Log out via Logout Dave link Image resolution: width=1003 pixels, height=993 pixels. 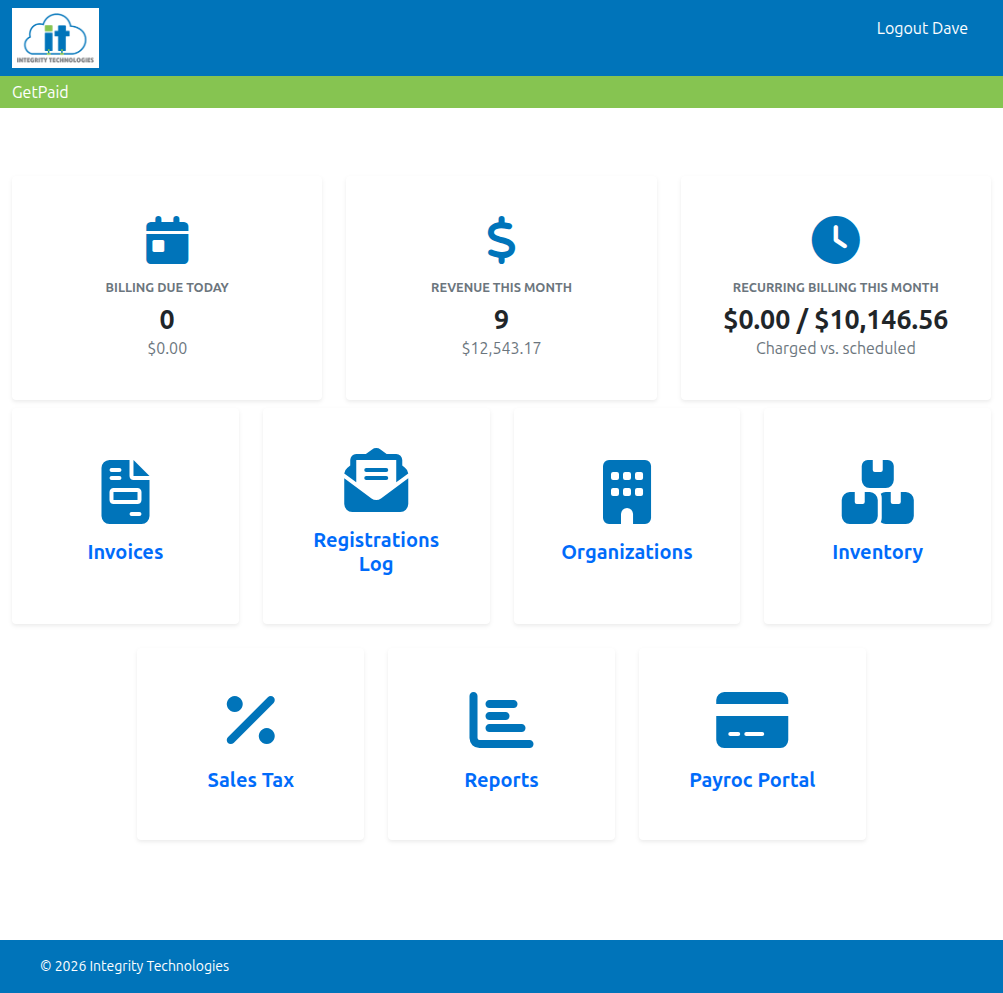pyautogui.click(x=922, y=28)
